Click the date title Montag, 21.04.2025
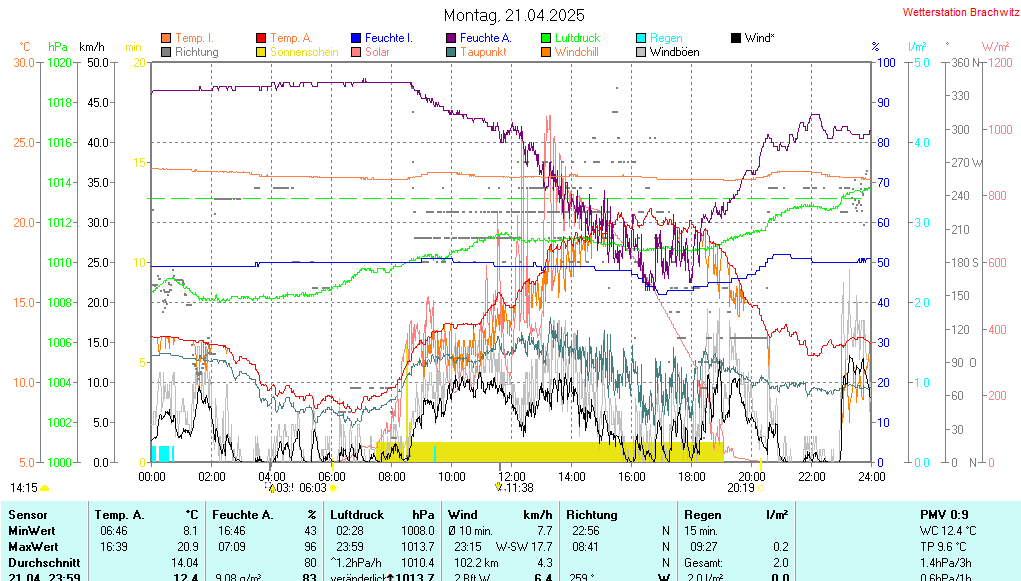 pyautogui.click(x=514, y=15)
